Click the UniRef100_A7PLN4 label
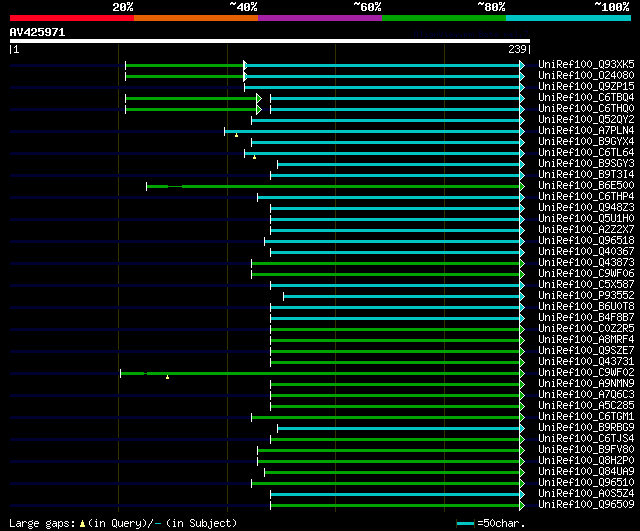The width and height of the screenshot is (640, 531). pyautogui.click(x=586, y=131)
